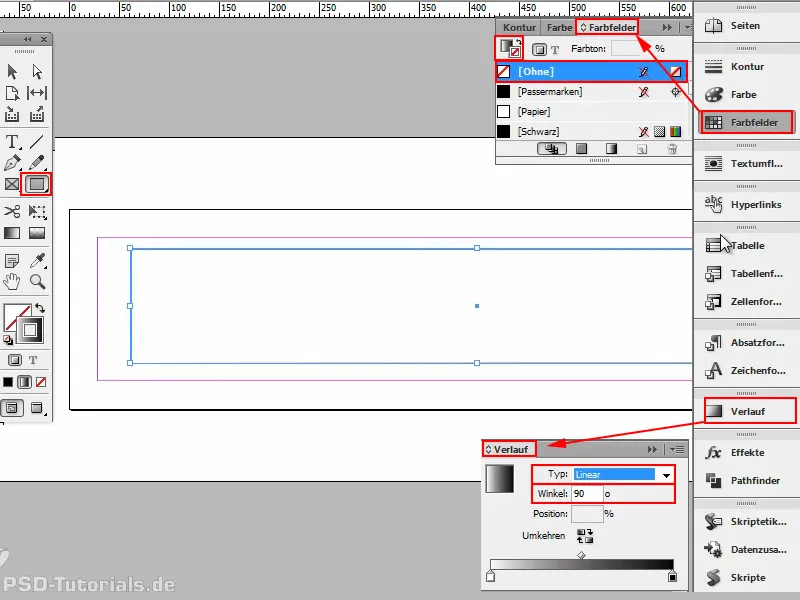Image resolution: width=800 pixels, height=600 pixels.
Task: Select the Pen tool
Action: [11, 160]
